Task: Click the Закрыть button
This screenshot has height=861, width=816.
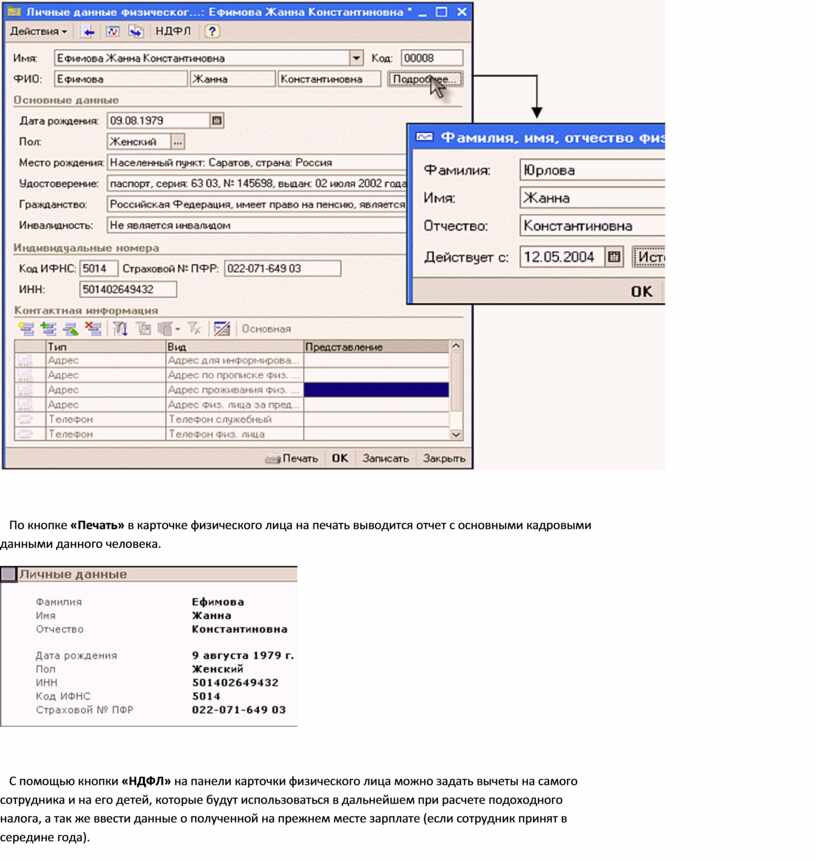Action: [x=444, y=459]
